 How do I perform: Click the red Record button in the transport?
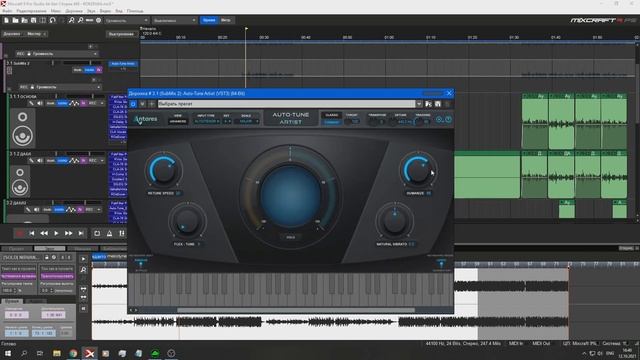[x=19, y=233]
